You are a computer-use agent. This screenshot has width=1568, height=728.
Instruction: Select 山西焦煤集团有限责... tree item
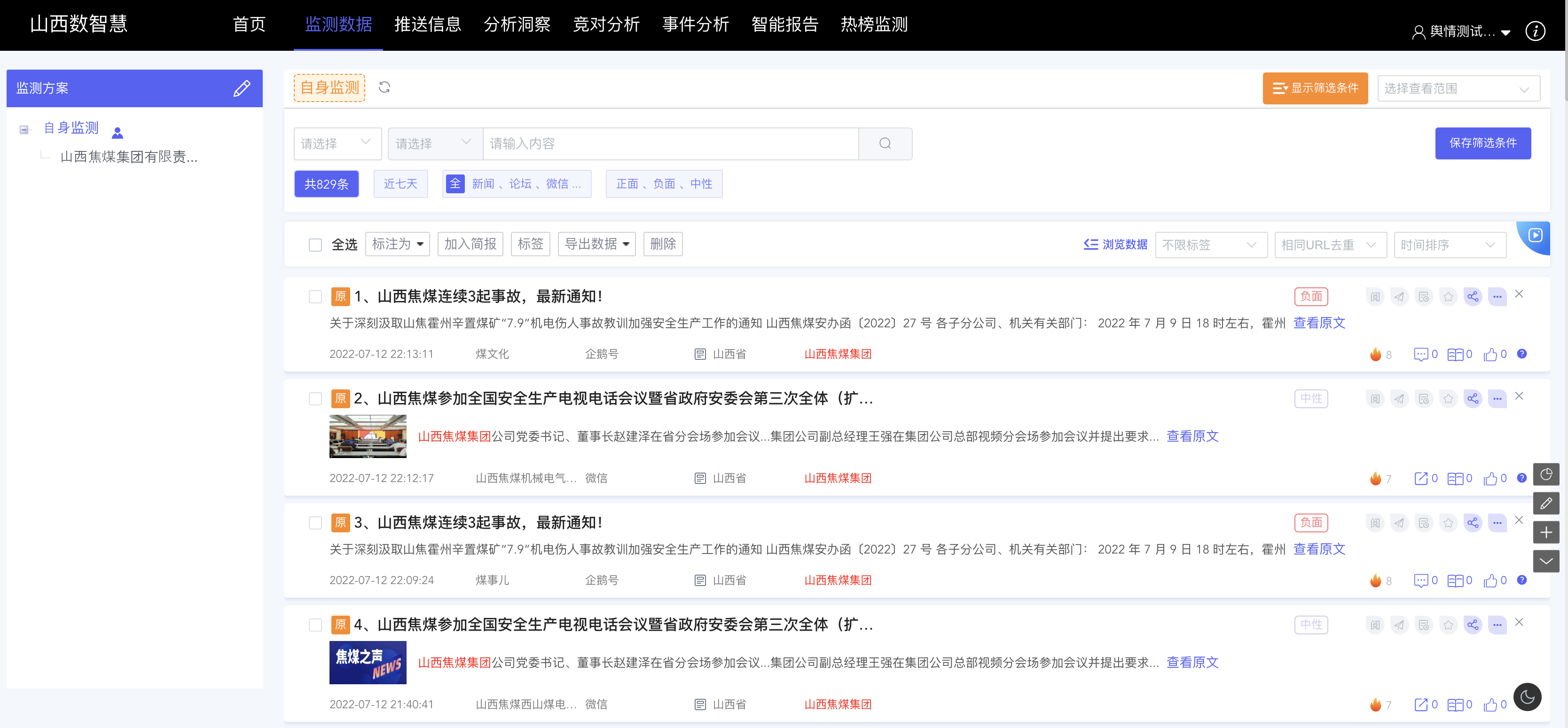tap(128, 157)
